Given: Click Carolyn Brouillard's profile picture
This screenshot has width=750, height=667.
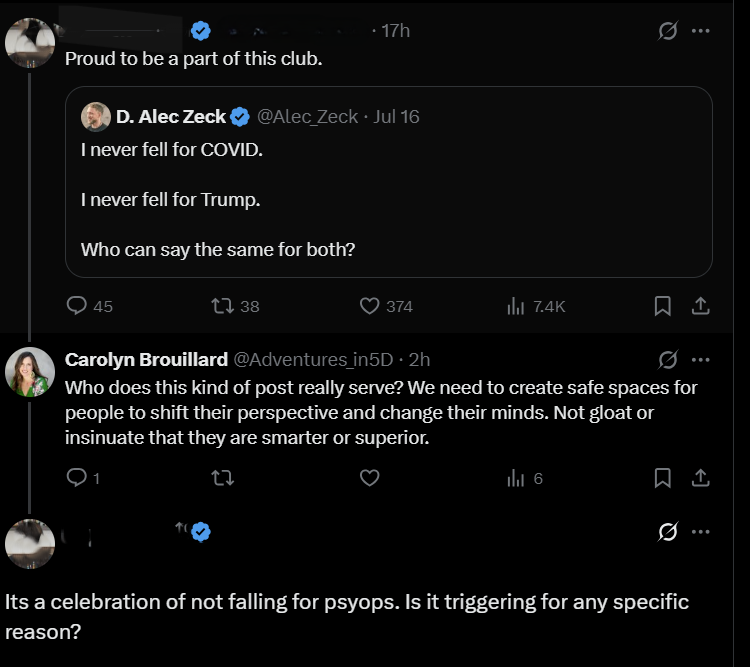Looking at the screenshot, I should (x=29, y=372).
